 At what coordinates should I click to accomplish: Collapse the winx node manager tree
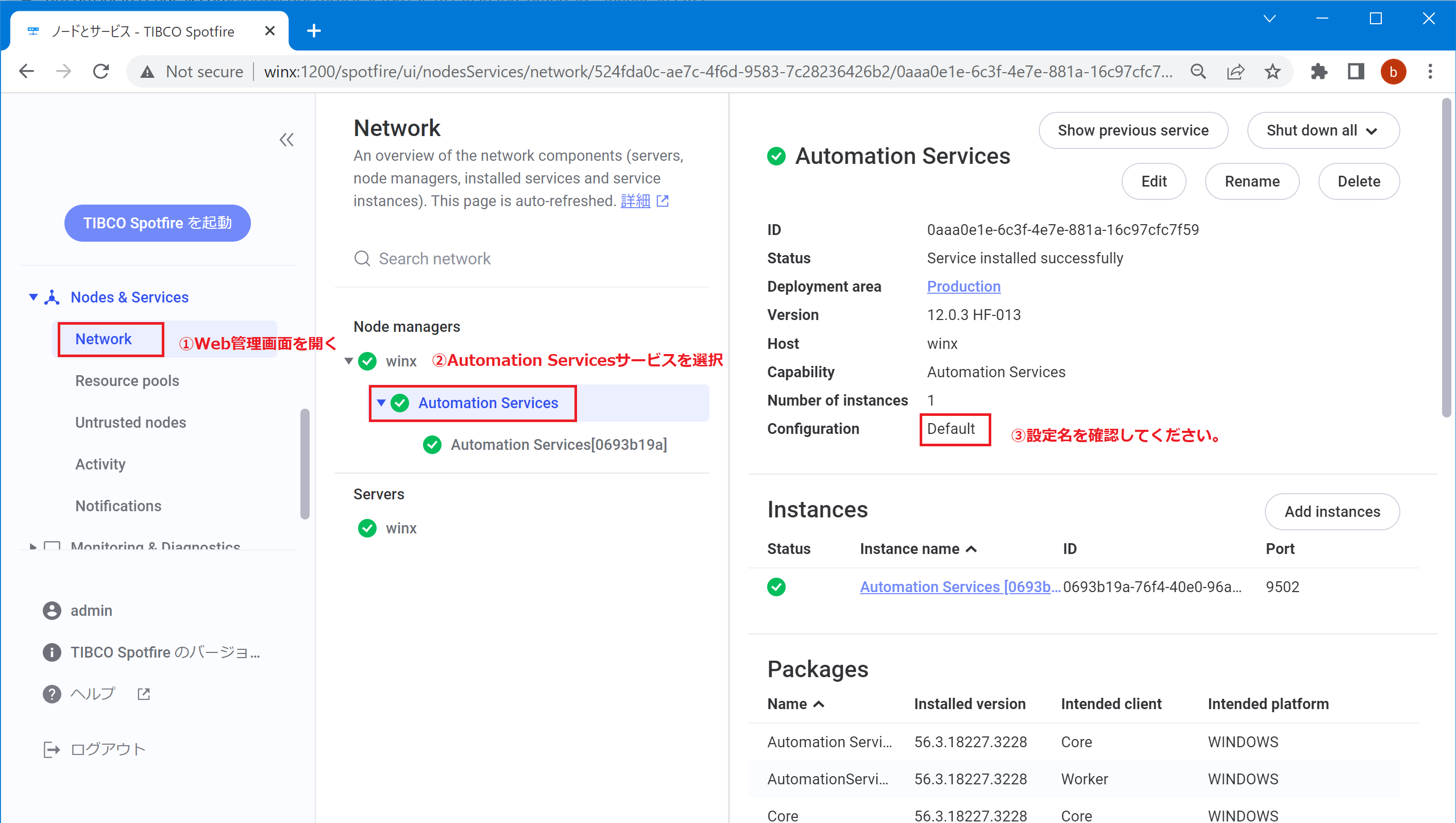point(349,361)
